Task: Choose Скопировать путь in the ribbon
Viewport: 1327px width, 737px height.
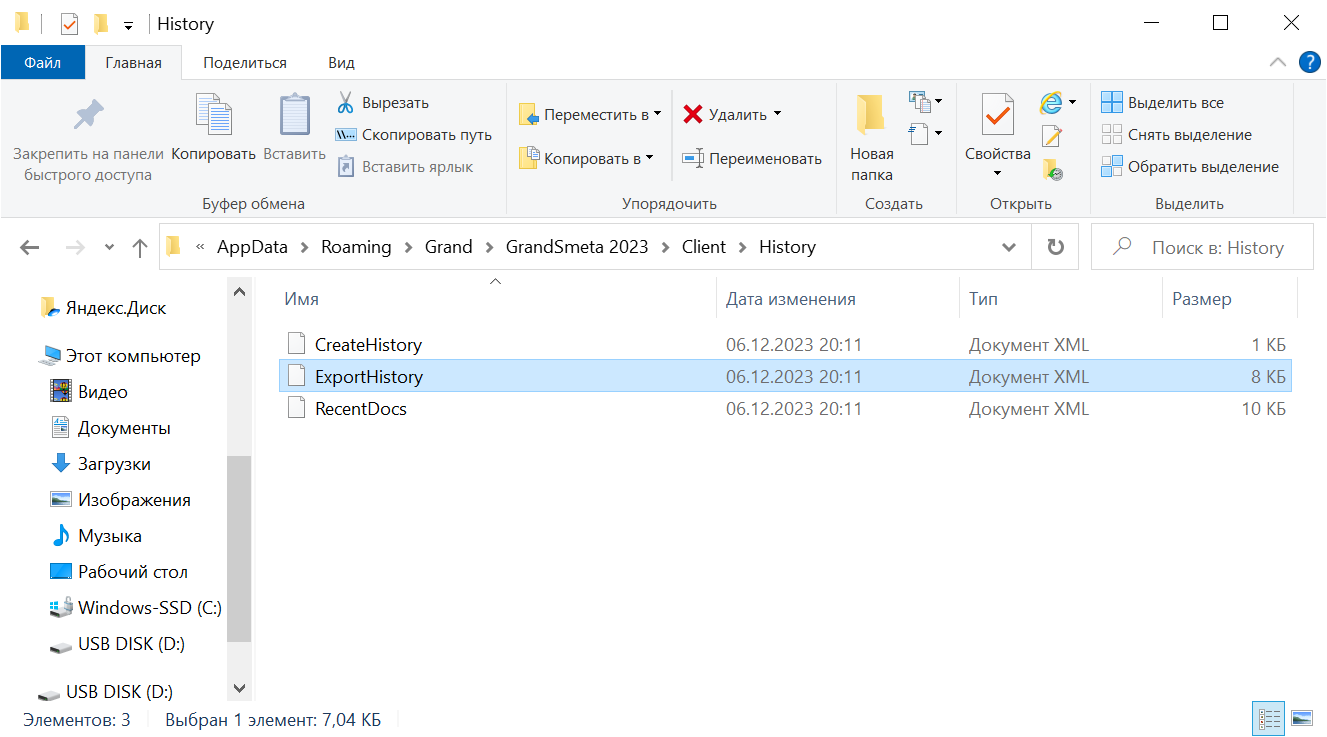Action: 414,135
